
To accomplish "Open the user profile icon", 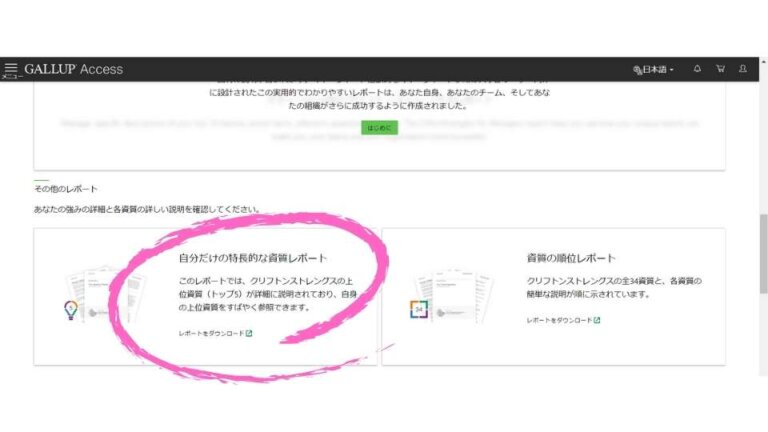I will point(743,69).
